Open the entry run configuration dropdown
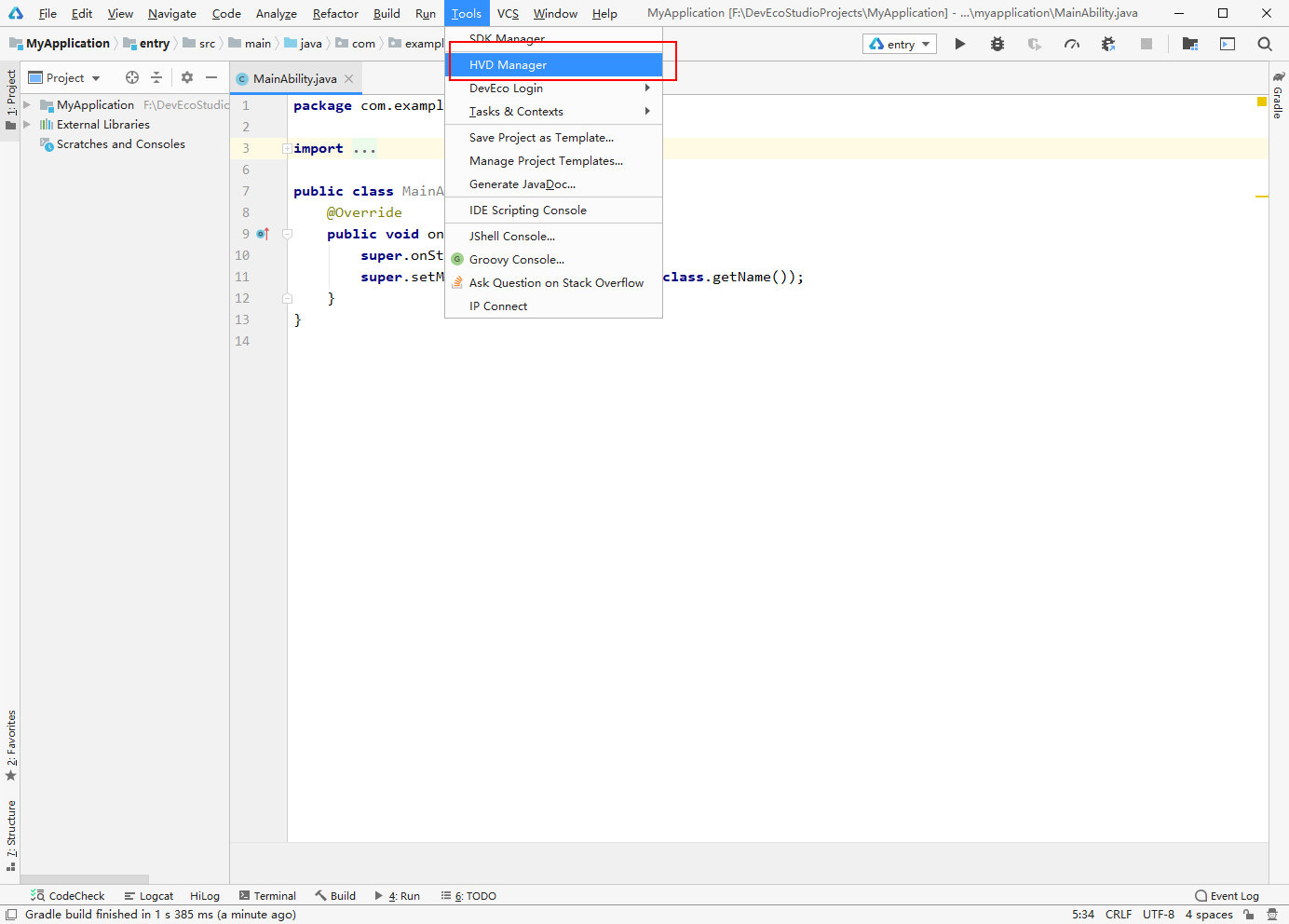The height and width of the screenshot is (924, 1289). (900, 44)
